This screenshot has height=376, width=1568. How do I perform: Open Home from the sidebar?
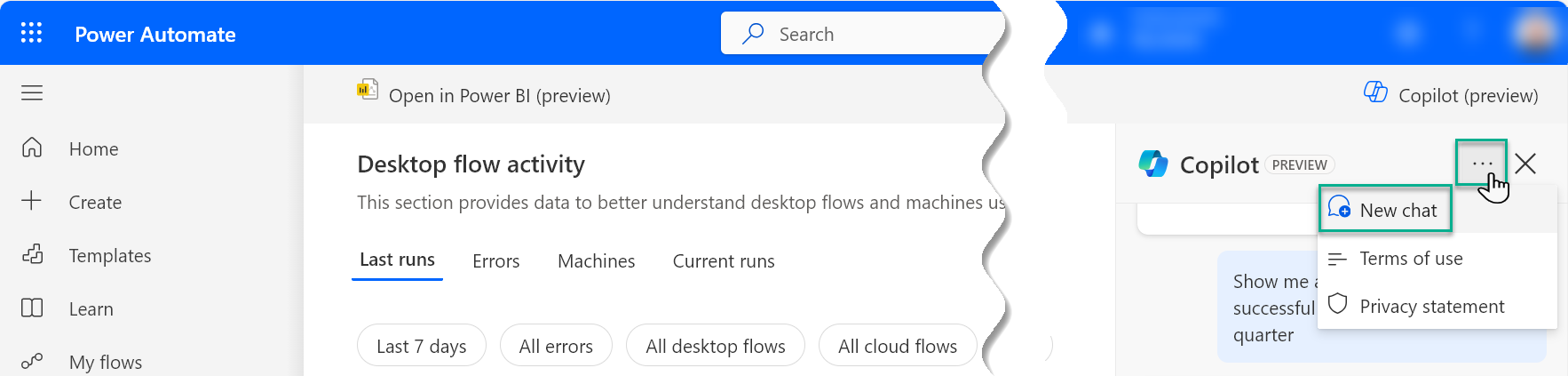[x=93, y=149]
